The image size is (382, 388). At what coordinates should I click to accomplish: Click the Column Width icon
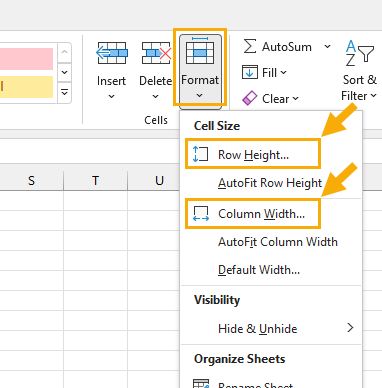point(201,214)
